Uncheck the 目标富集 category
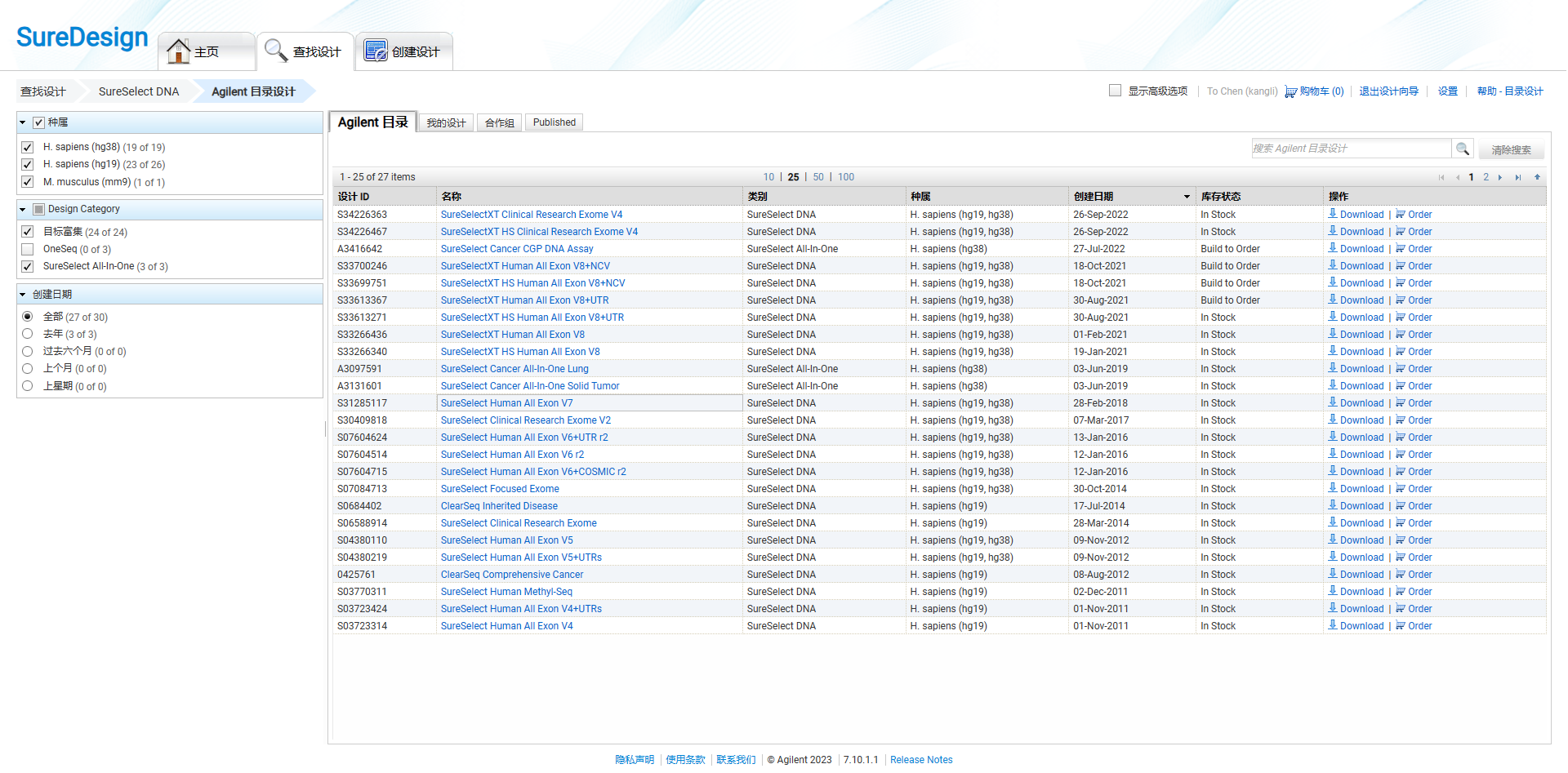This screenshot has width=1568, height=773. pyautogui.click(x=28, y=232)
